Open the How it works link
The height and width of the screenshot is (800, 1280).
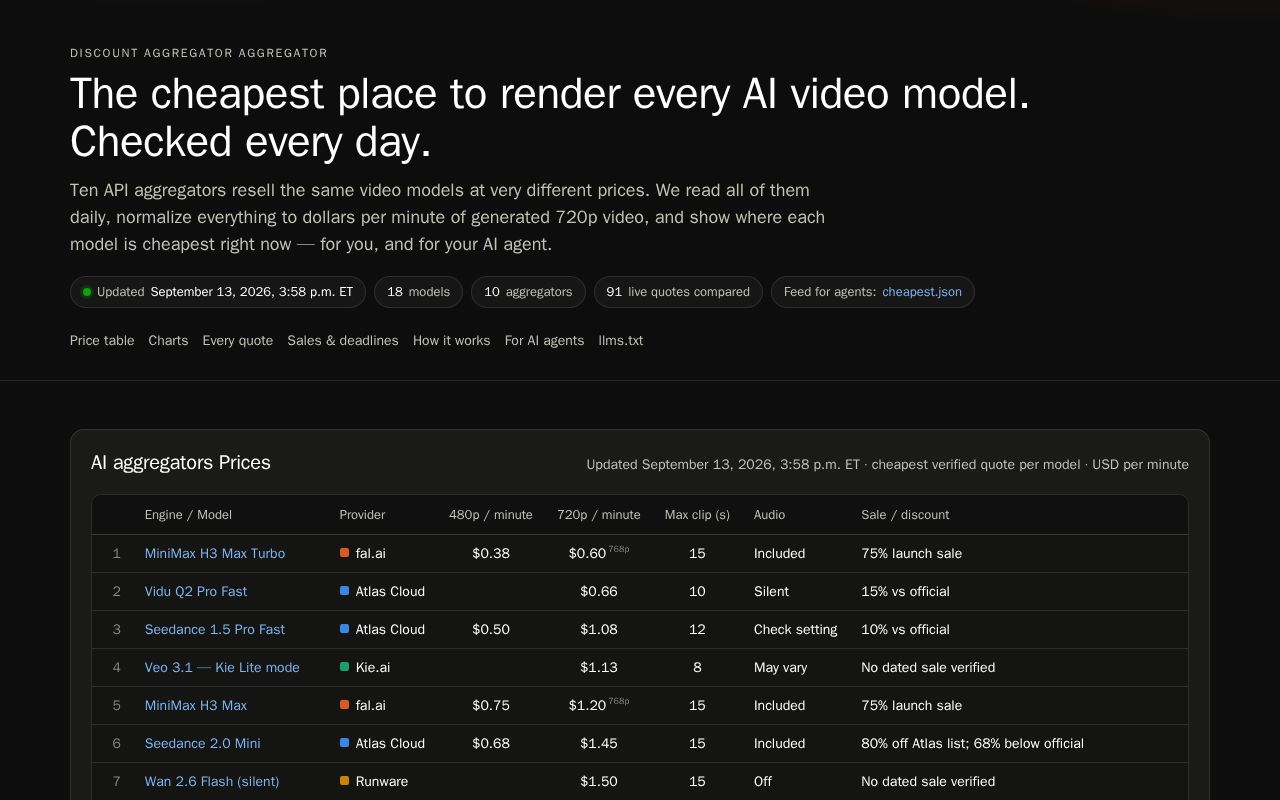coord(452,341)
